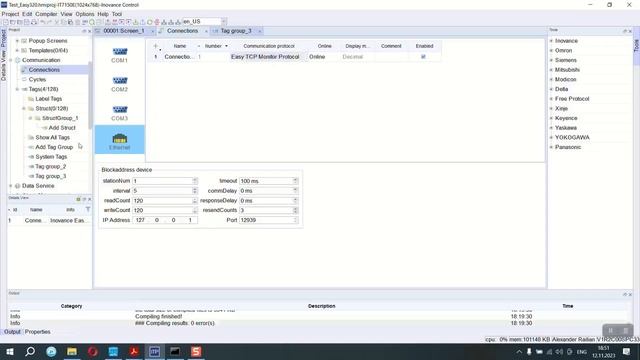Click the green circular toolbar icon

(x=150, y=22)
